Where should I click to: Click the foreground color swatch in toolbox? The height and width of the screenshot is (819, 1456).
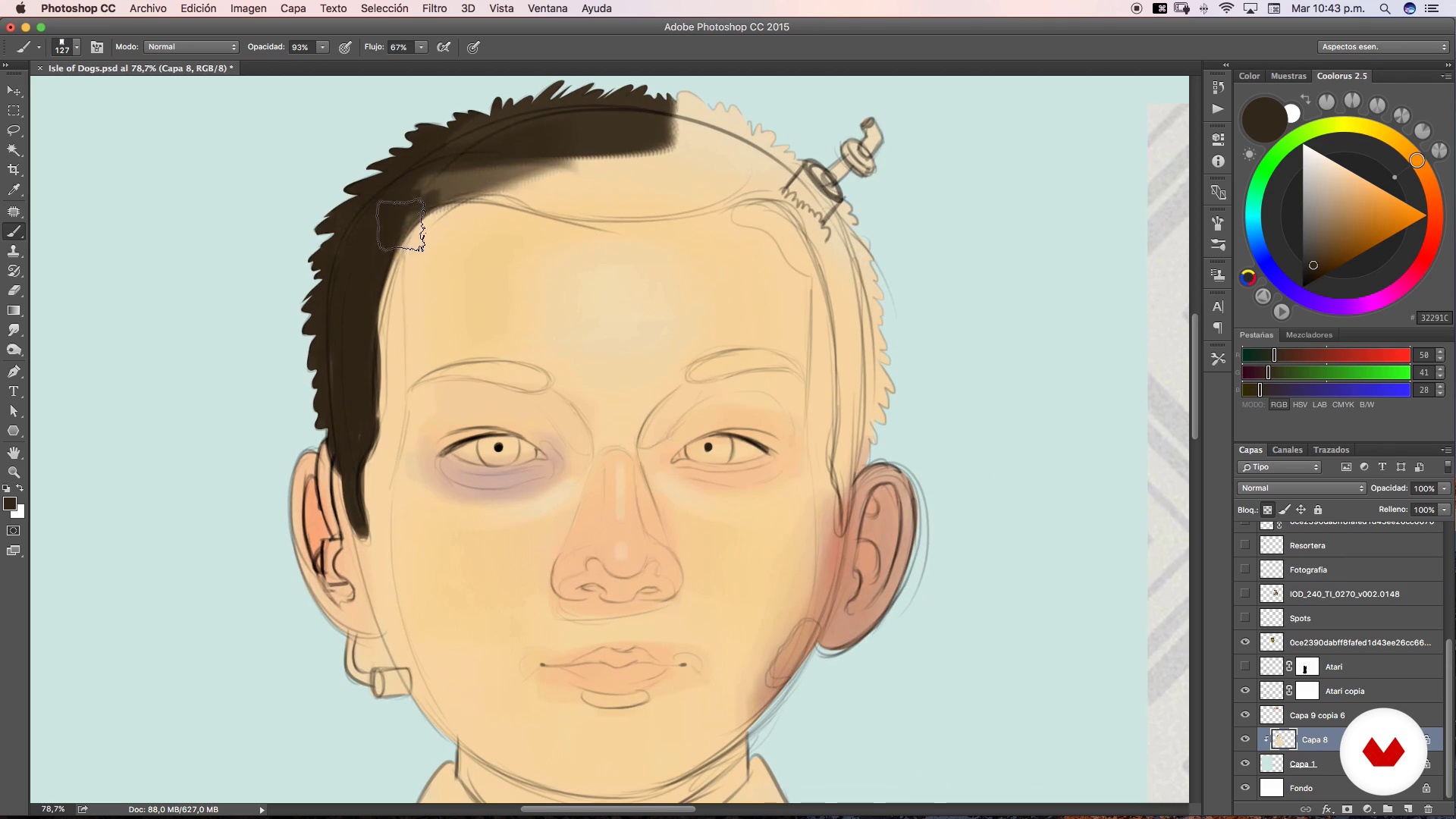(x=10, y=504)
